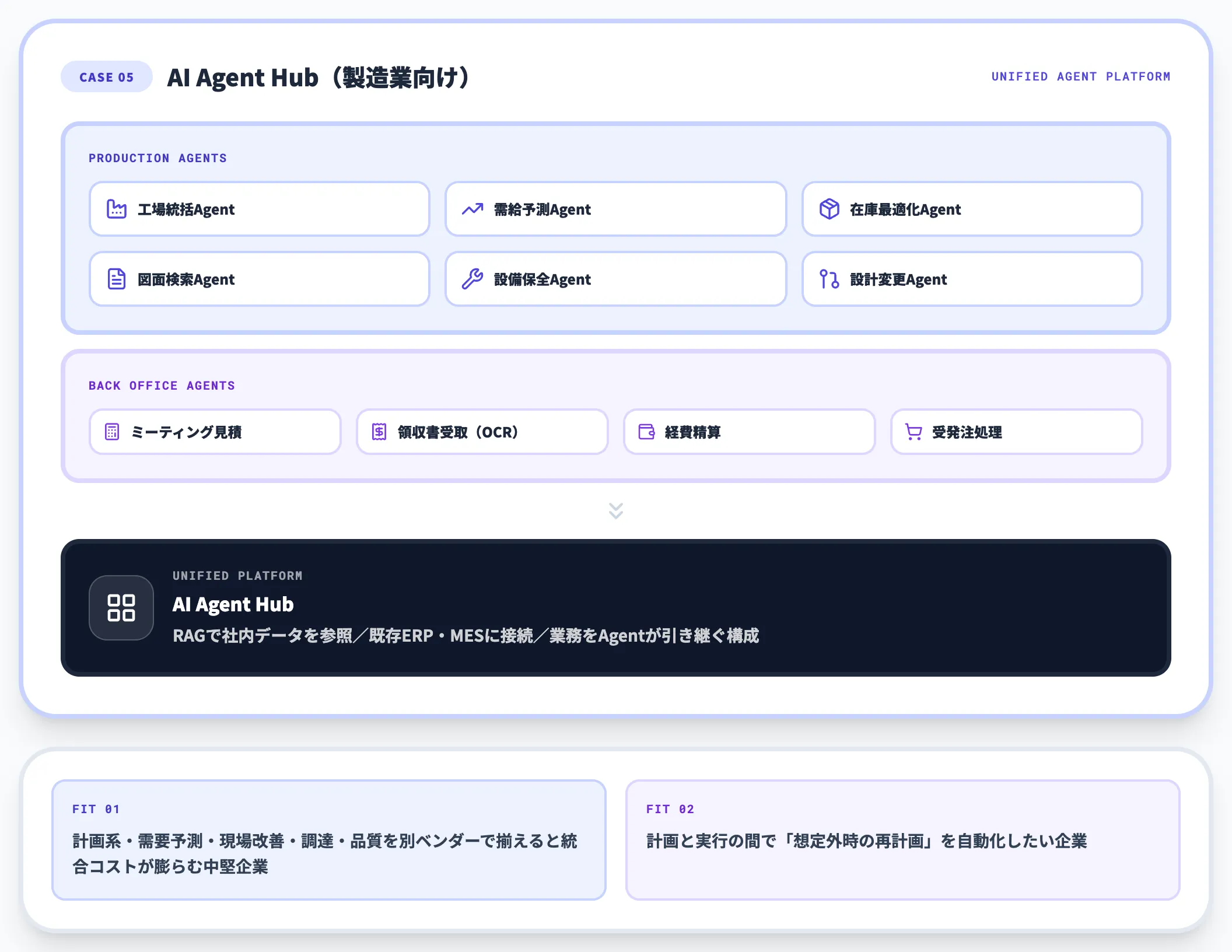Open the 領収書受取（OCR） card
The width and height of the screenshot is (1232, 952).
[482, 432]
